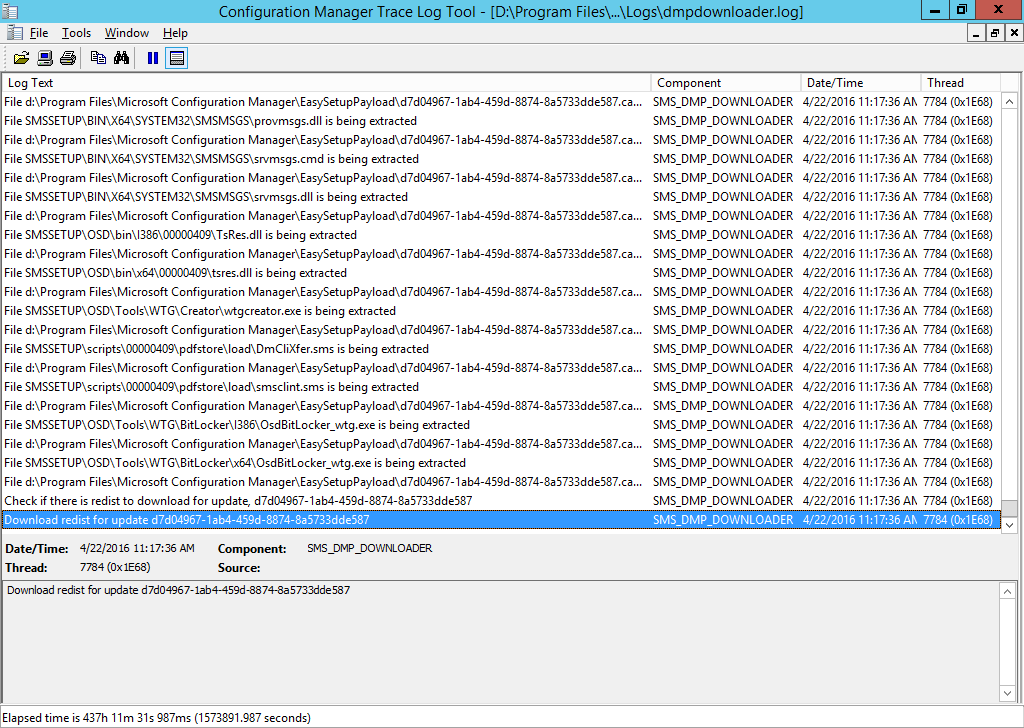Select the srvmsgs.cmd being extracted row
This screenshot has width=1024, height=728.
[x=502, y=159]
